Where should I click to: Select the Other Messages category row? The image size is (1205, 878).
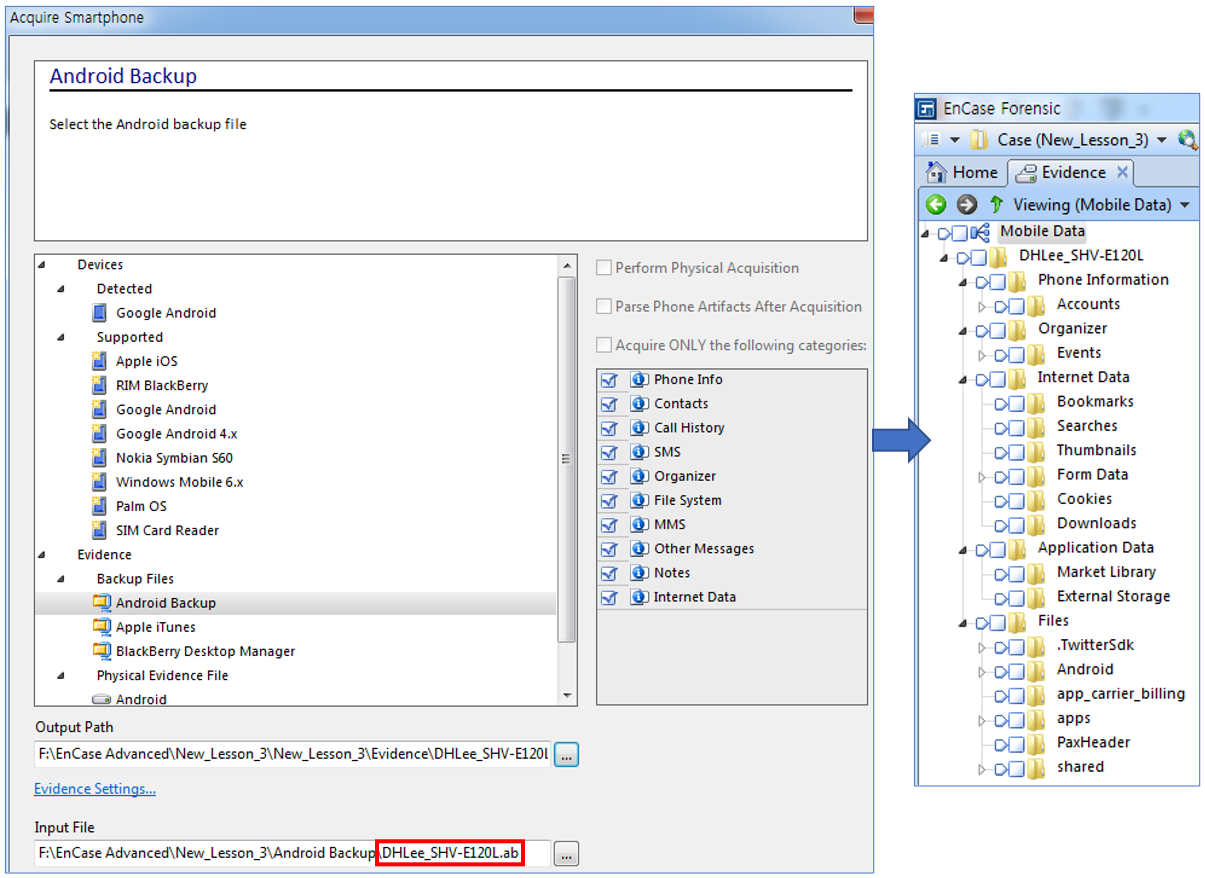(732, 548)
